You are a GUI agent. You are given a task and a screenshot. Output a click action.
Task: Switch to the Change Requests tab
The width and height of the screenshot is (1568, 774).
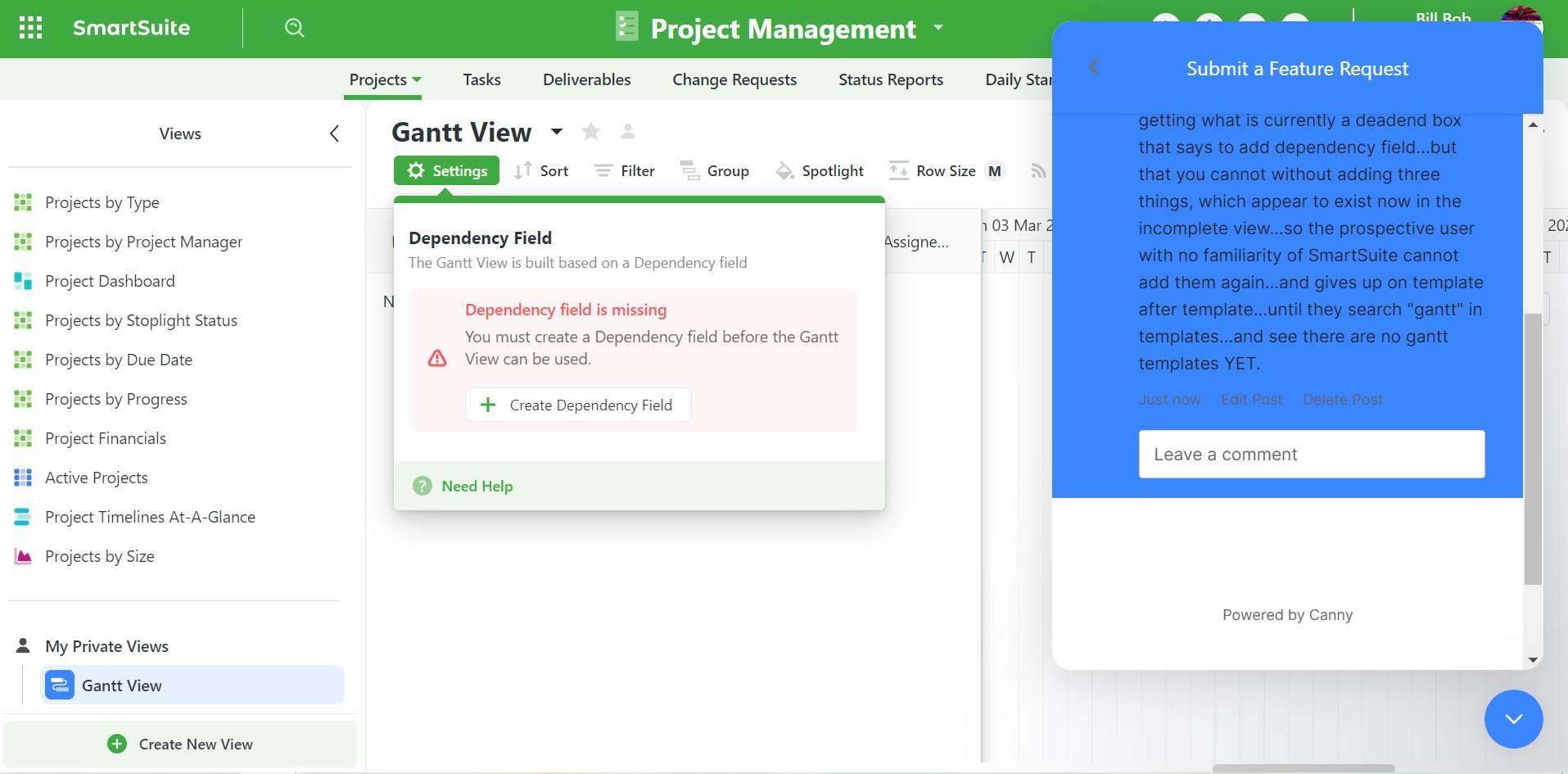[x=734, y=79]
